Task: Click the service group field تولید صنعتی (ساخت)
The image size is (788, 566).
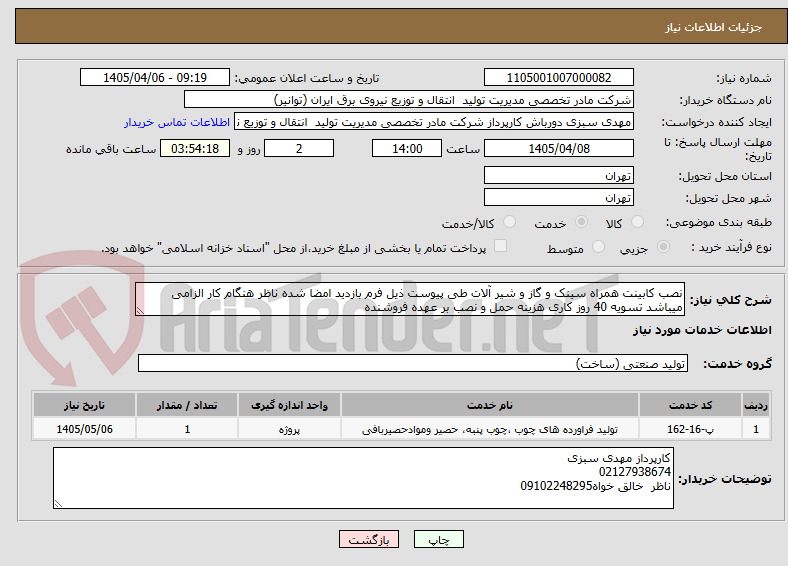Action: pos(413,363)
